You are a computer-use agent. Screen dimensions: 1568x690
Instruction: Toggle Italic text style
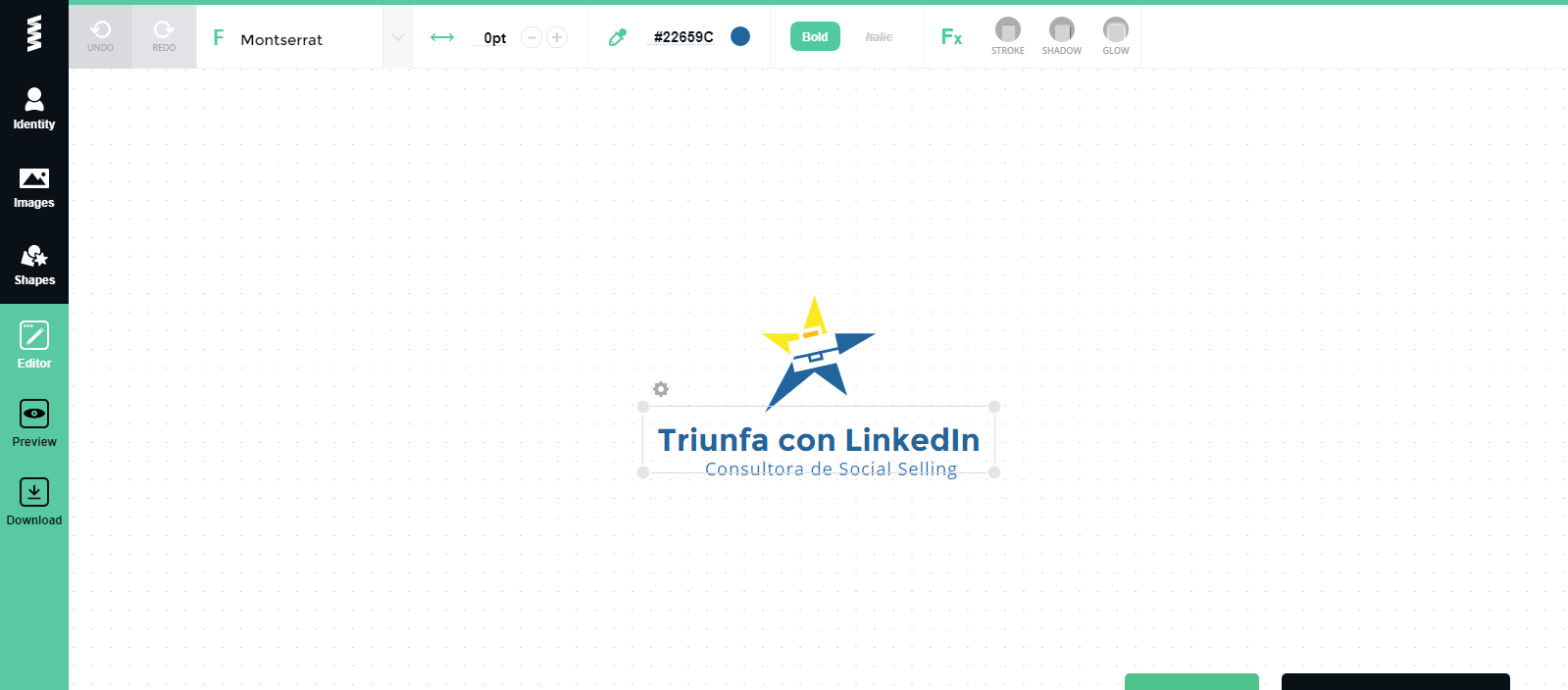pos(879,36)
